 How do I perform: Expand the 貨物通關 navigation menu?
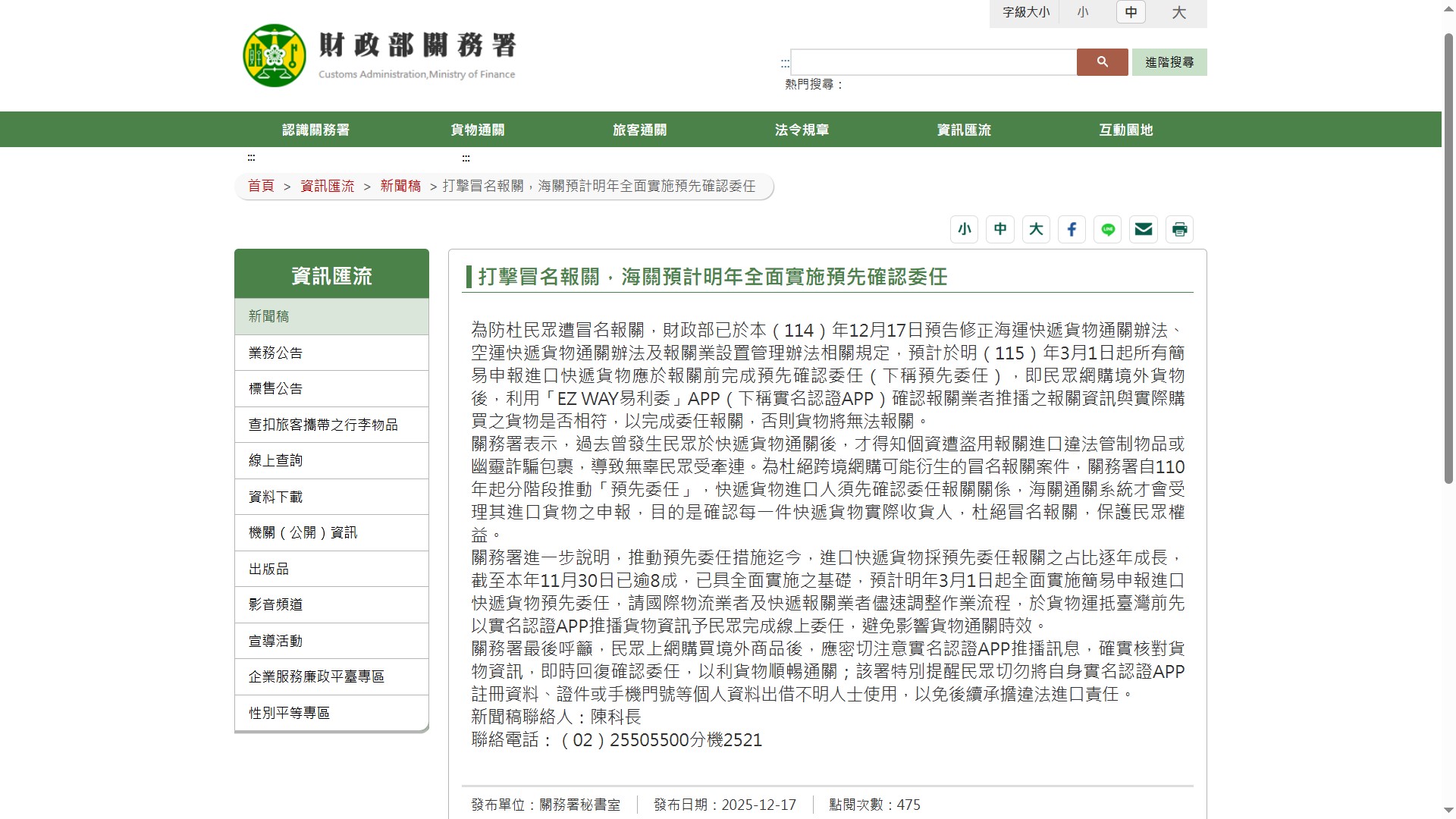click(x=477, y=130)
